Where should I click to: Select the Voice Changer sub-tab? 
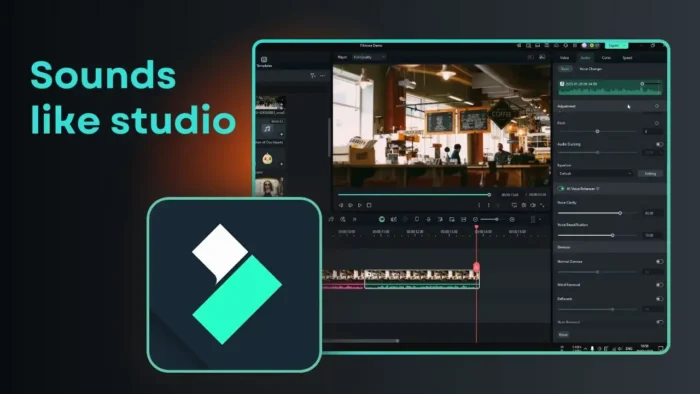[x=590, y=69]
